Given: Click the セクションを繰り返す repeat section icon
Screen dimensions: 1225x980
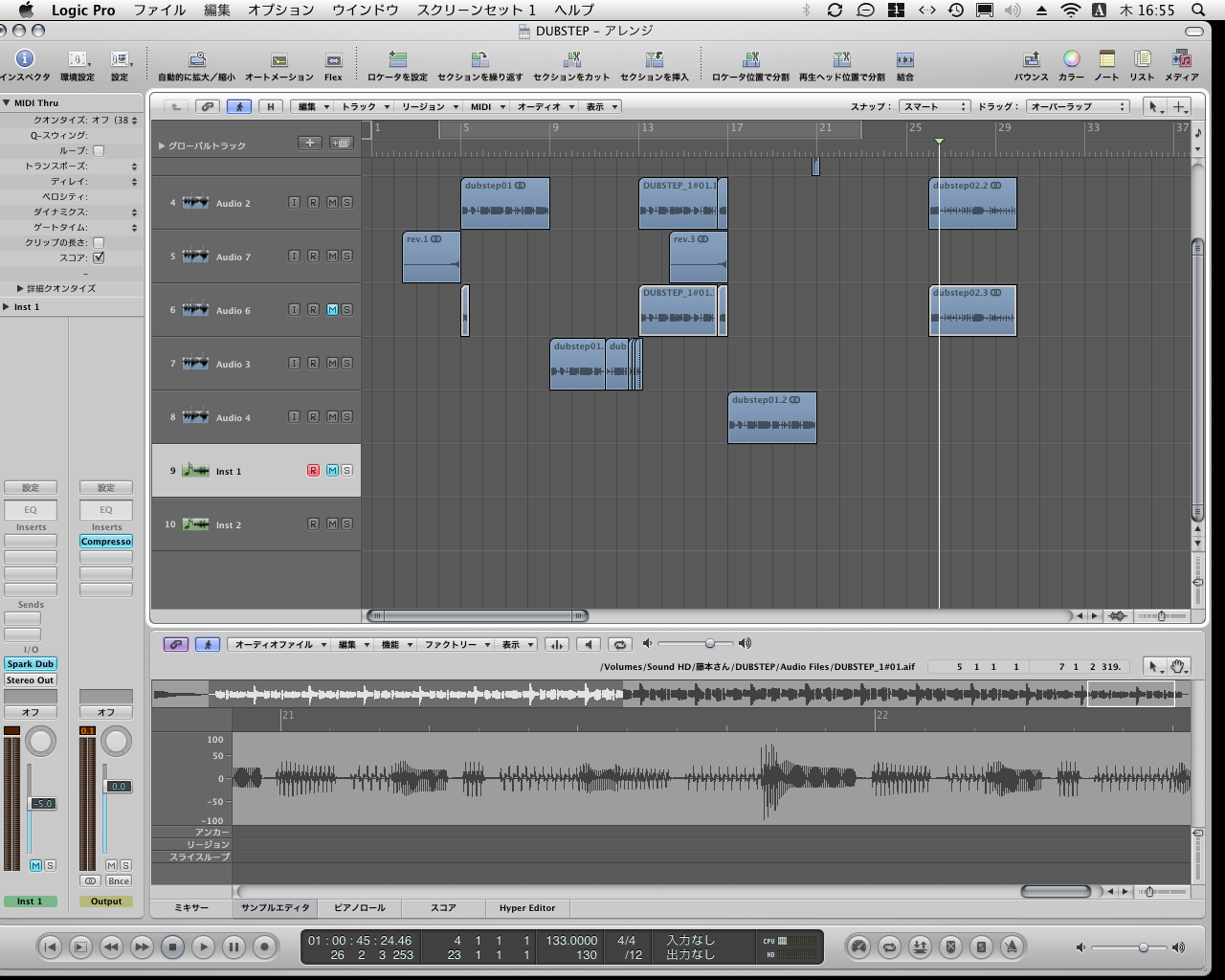Looking at the screenshot, I should 479,59.
